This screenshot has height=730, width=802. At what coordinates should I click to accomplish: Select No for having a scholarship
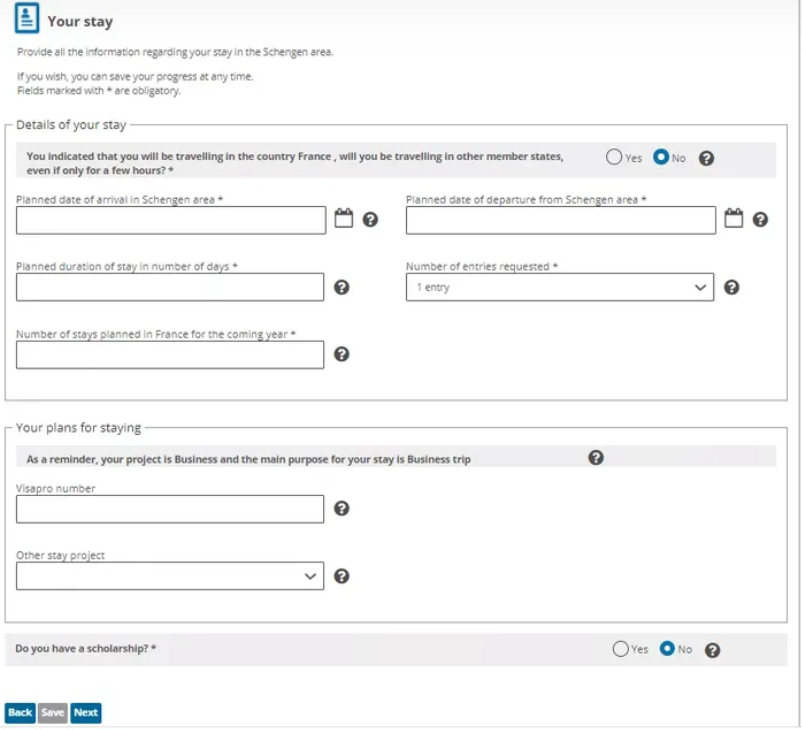tap(667, 649)
